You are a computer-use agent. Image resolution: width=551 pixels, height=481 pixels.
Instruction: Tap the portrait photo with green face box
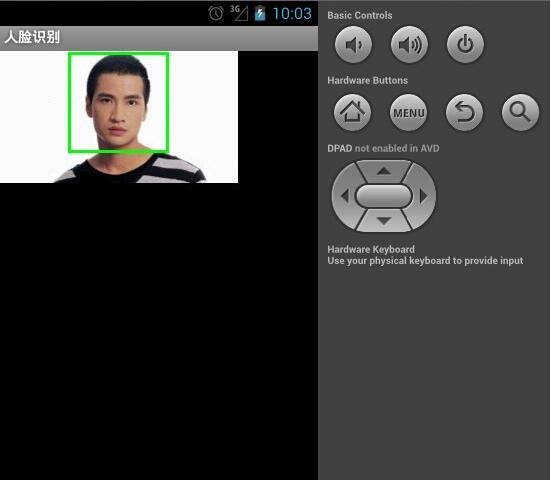pos(119,117)
